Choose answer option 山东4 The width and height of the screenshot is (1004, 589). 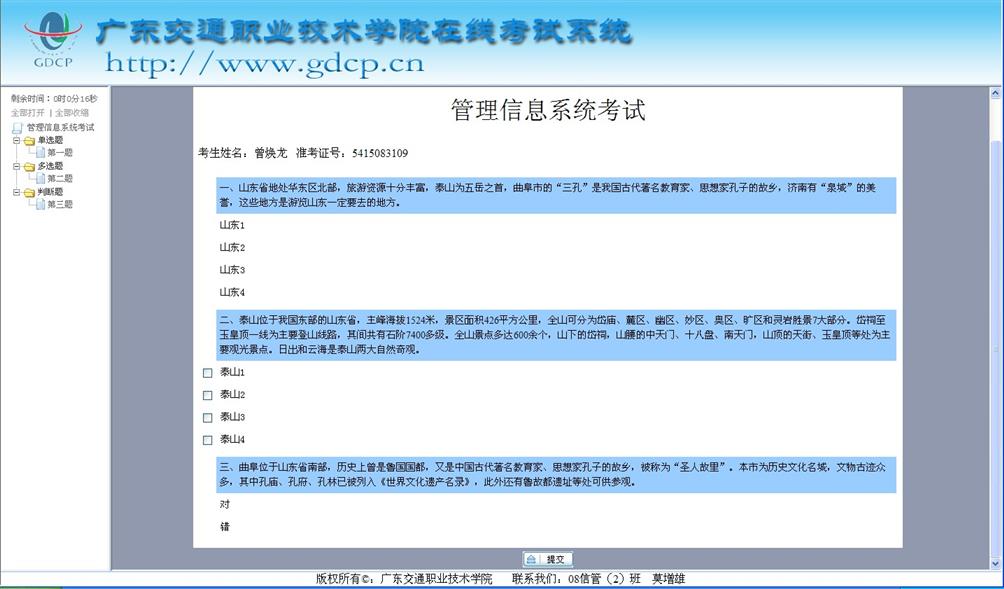(232, 293)
